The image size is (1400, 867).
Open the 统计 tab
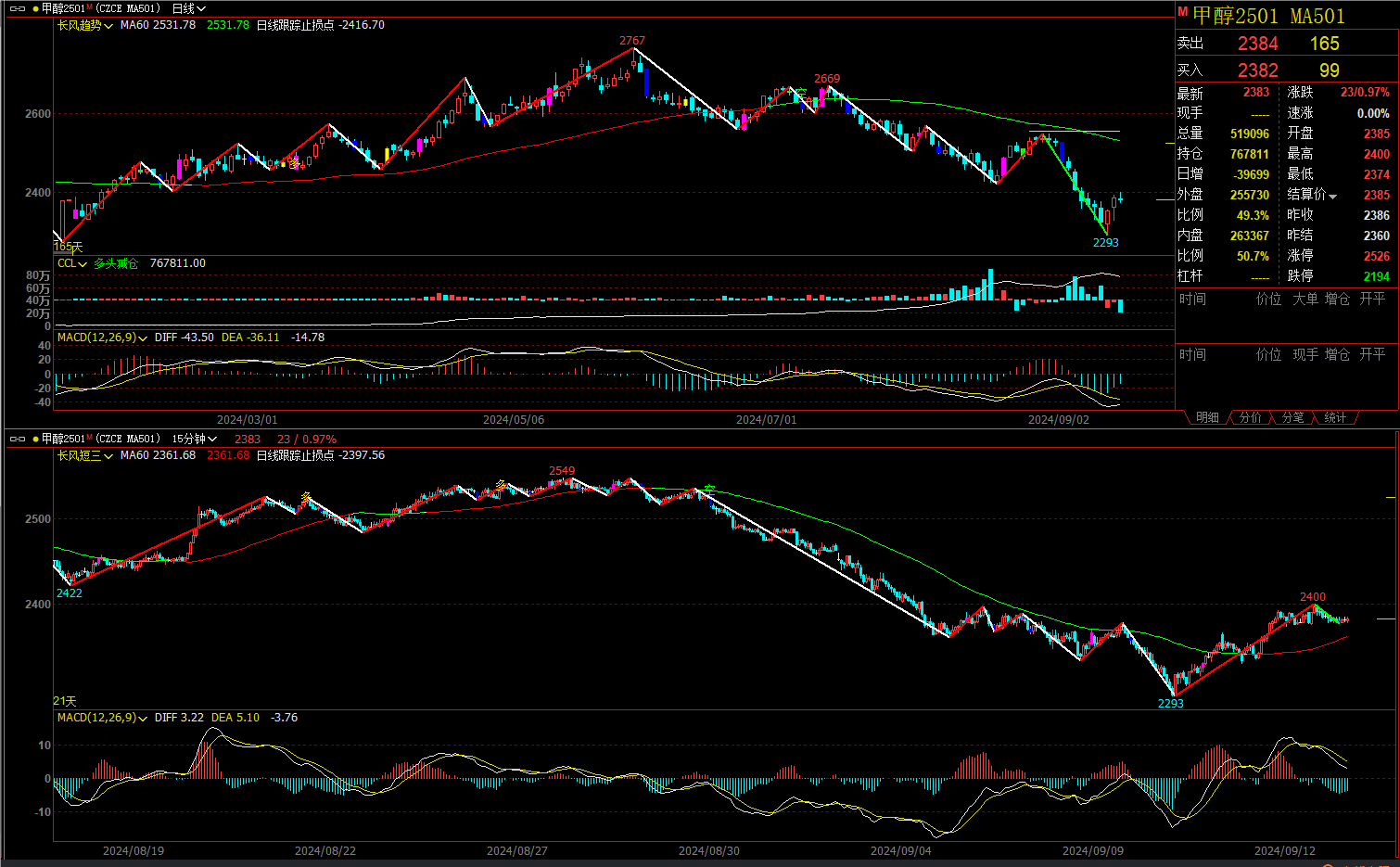pyautogui.click(x=1335, y=418)
